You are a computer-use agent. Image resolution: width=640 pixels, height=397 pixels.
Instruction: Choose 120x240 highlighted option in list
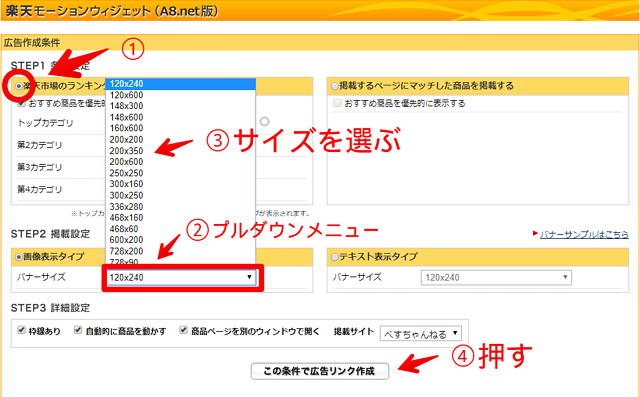180,84
